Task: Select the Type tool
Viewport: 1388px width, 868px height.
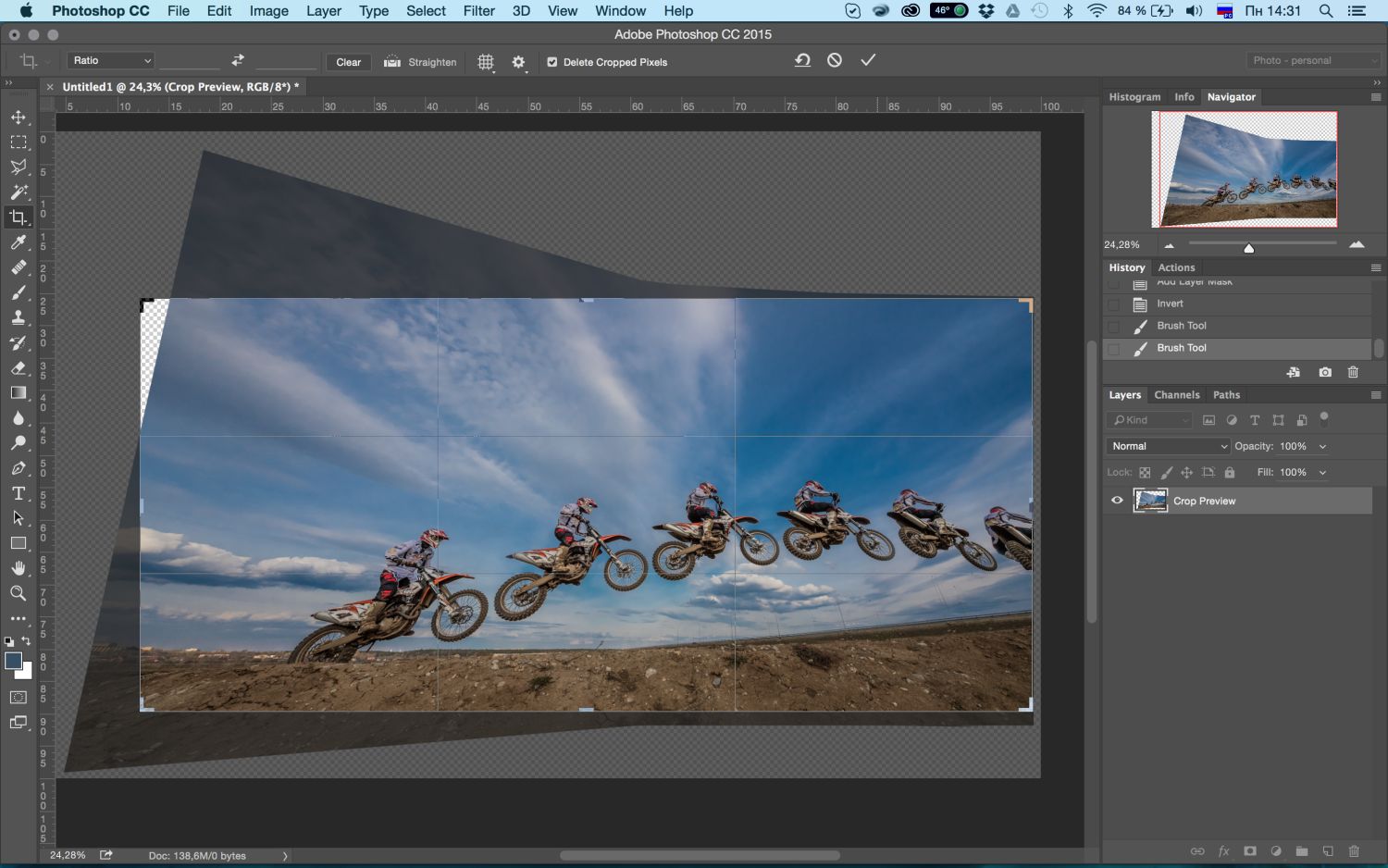Action: pos(19,493)
